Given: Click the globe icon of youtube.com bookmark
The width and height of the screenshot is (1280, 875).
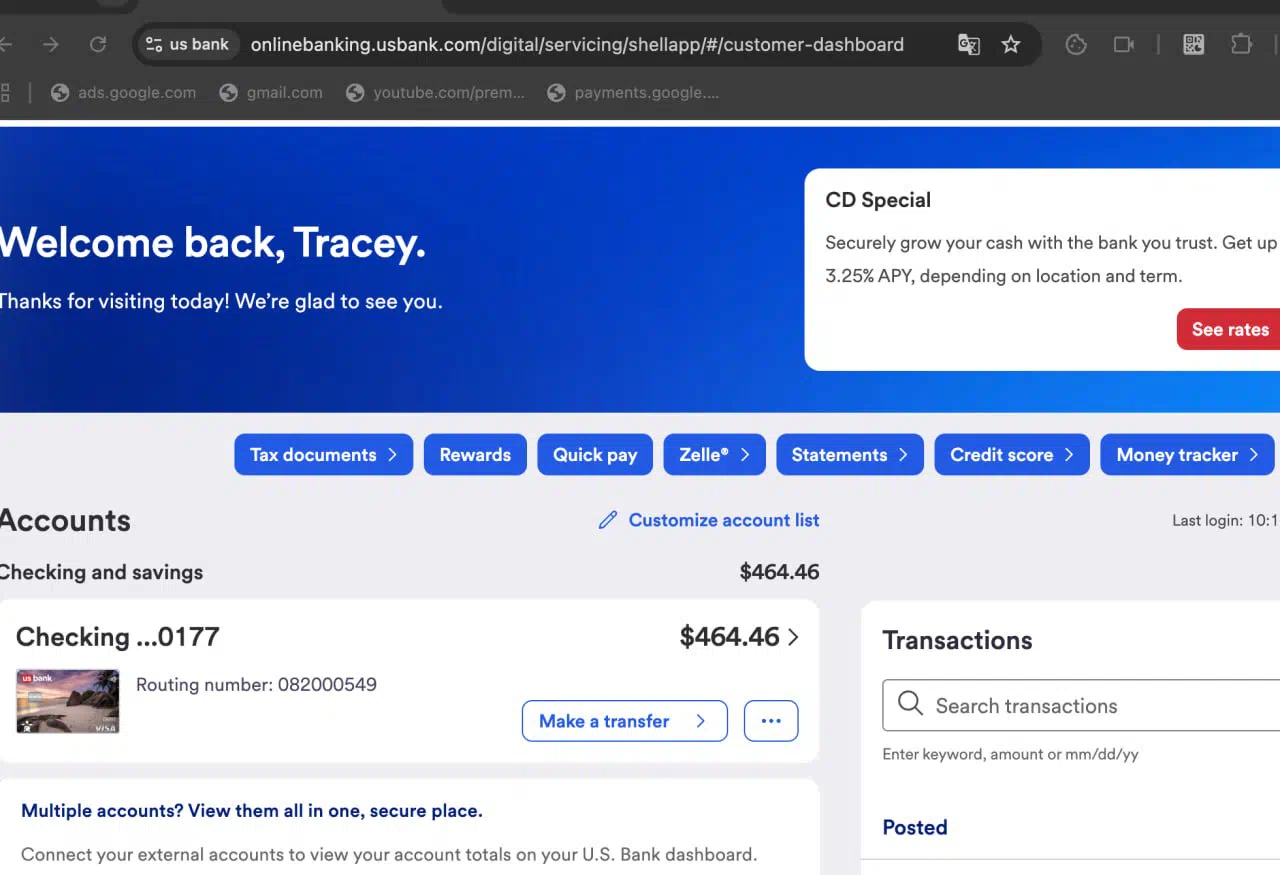Looking at the screenshot, I should click(355, 93).
